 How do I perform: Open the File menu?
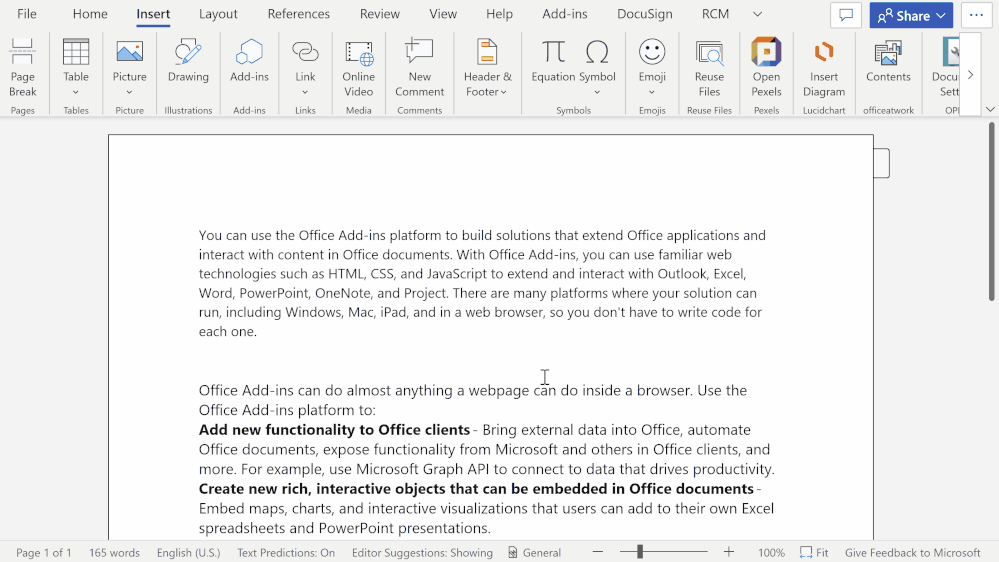[27, 14]
